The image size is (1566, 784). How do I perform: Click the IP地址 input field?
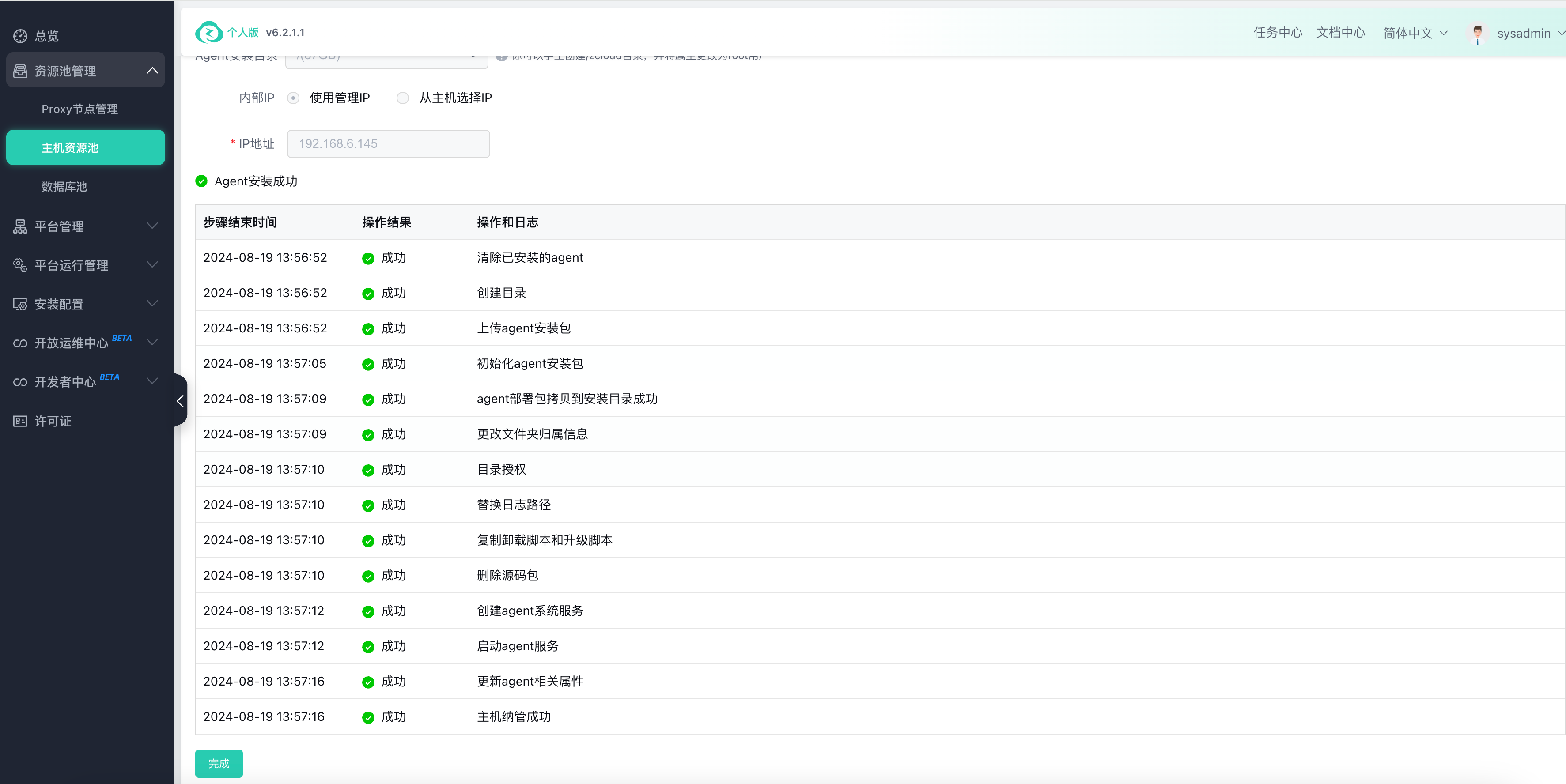388,144
